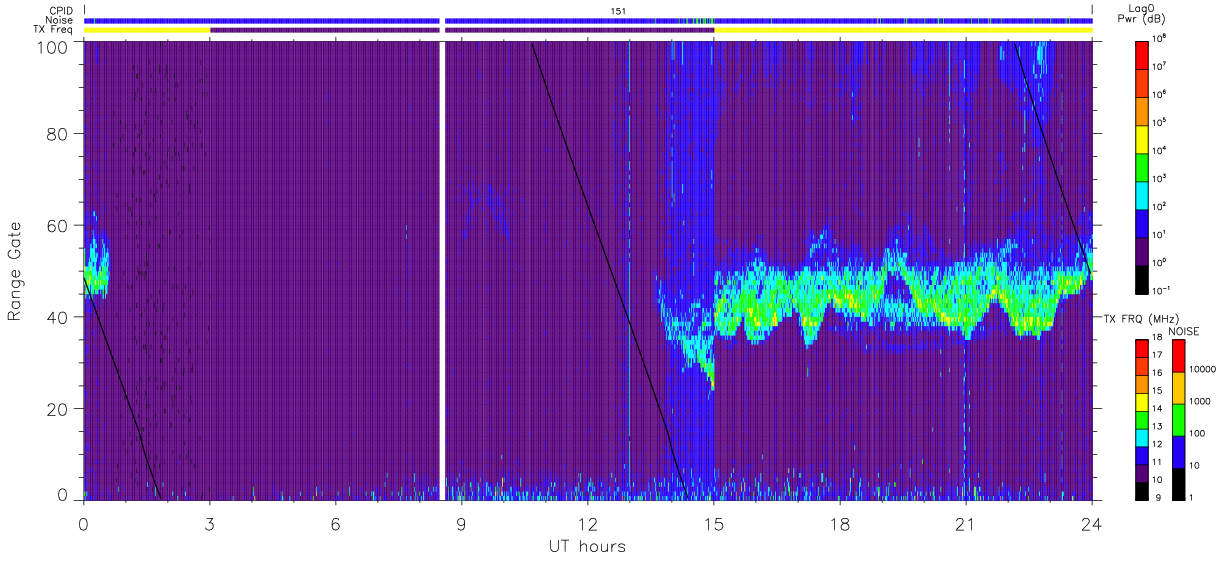This screenshot has width=1228, height=567.
Task: Click the "Noise" row label above the plot
Action: click(x=61, y=20)
